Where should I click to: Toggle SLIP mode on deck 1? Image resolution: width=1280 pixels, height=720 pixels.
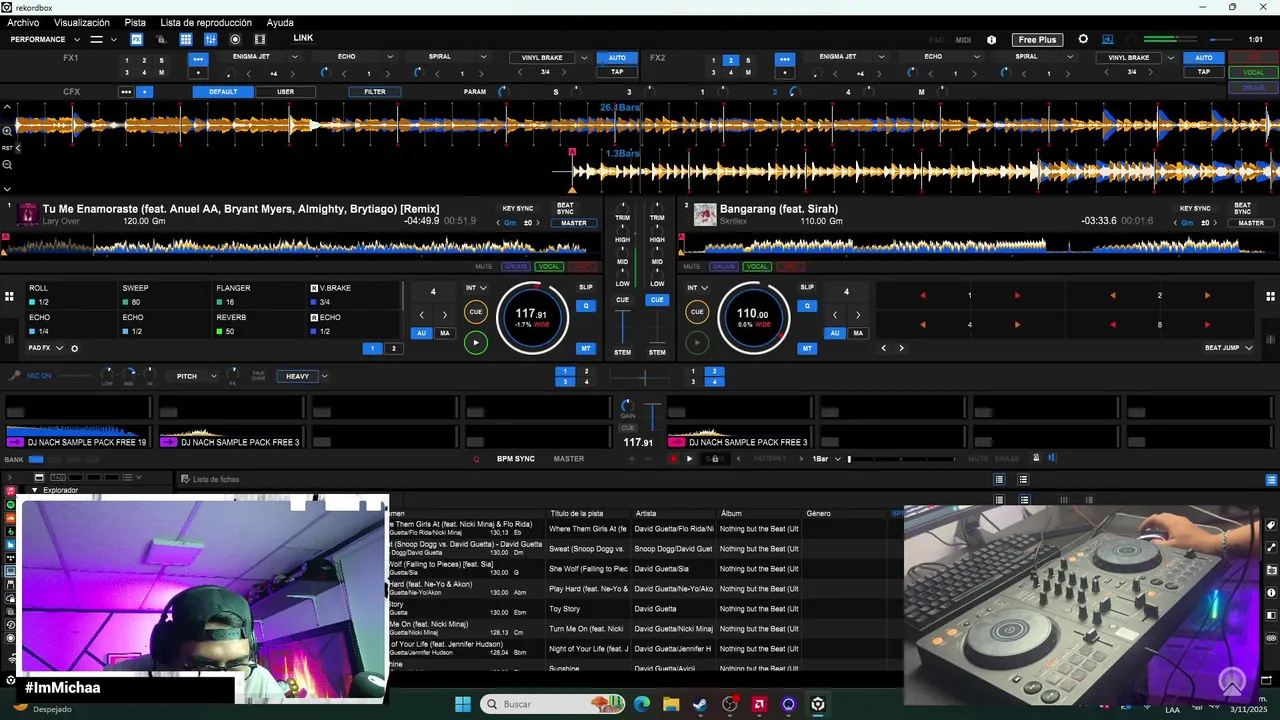pos(586,287)
